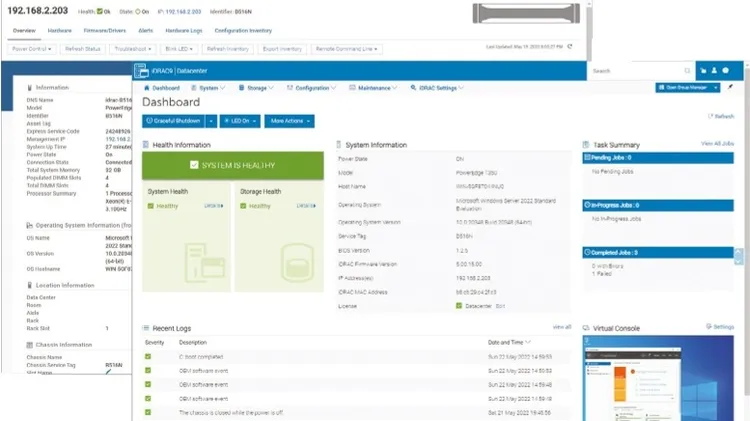This screenshot has height=421, width=750.
Task: Click the pin icon beside Open Group Manager
Action: tap(730, 88)
